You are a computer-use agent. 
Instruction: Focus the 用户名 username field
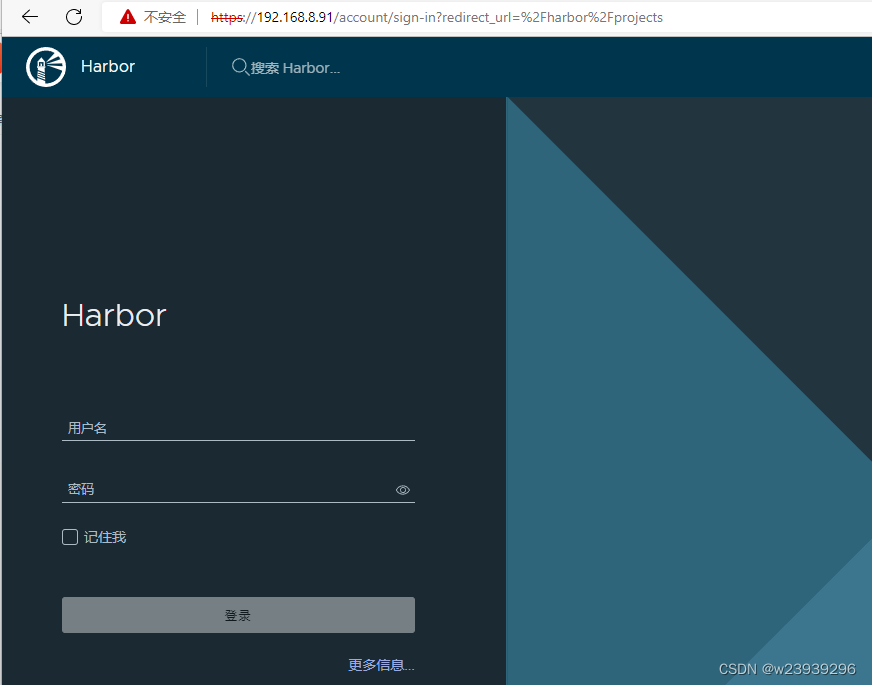[x=238, y=428]
